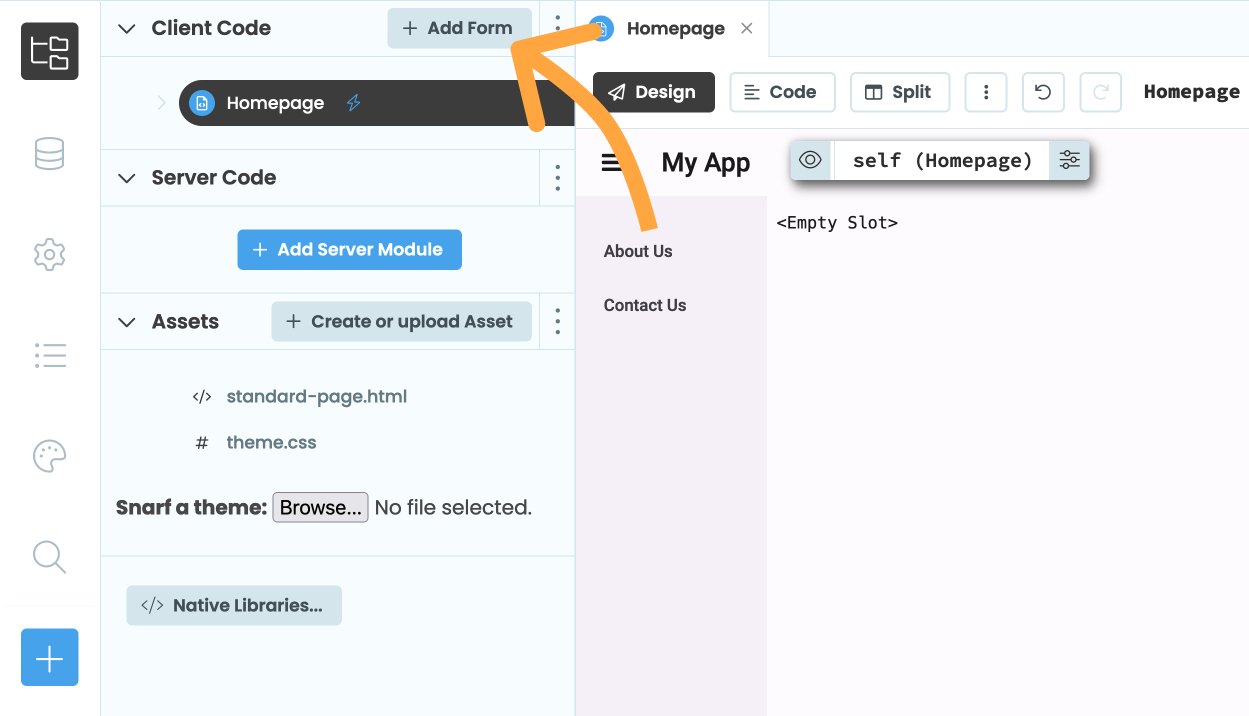Expand the Homepage tree item

(160, 102)
